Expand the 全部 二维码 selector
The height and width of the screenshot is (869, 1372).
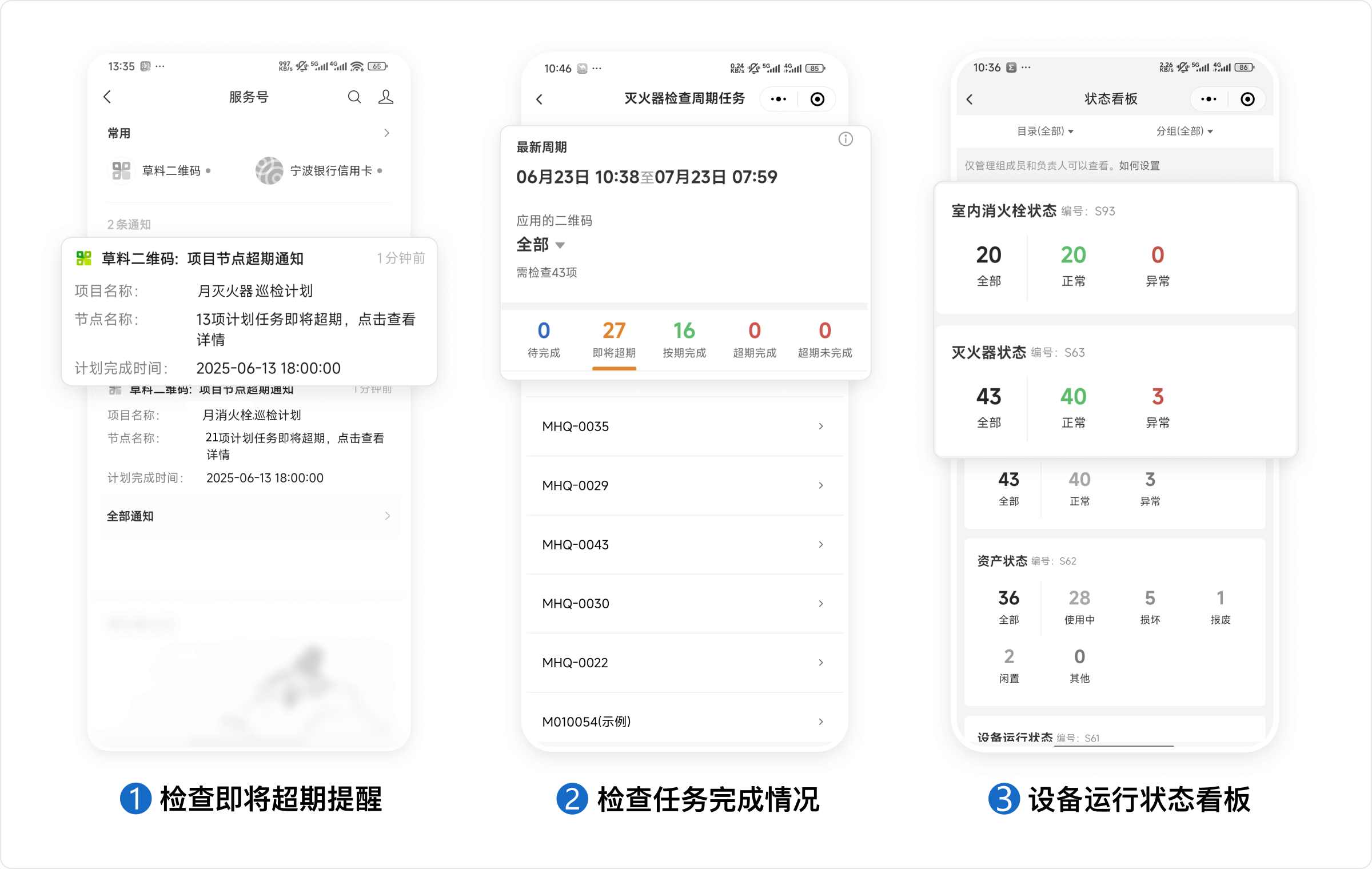coord(540,245)
